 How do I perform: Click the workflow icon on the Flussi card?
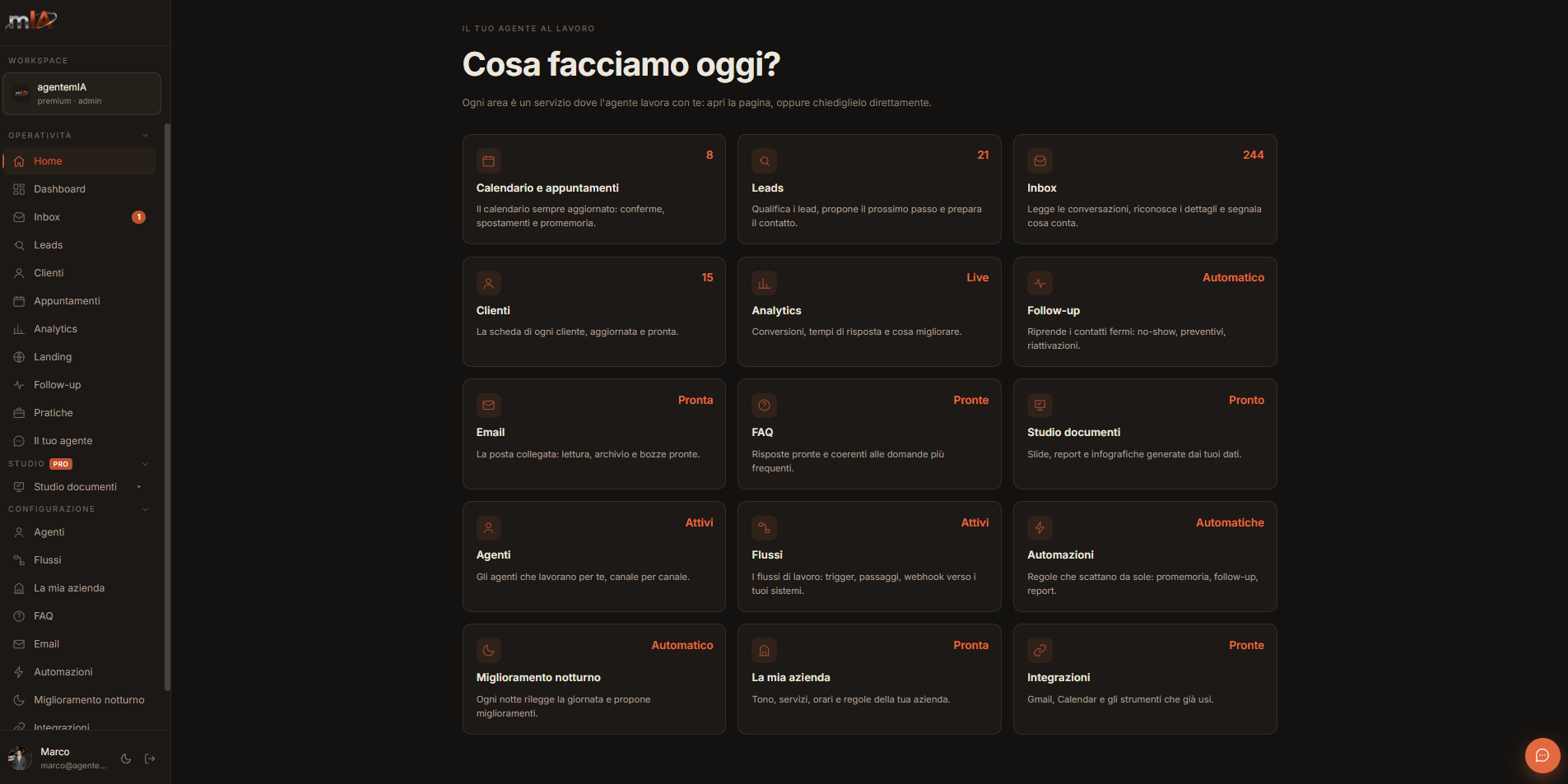coord(764,528)
